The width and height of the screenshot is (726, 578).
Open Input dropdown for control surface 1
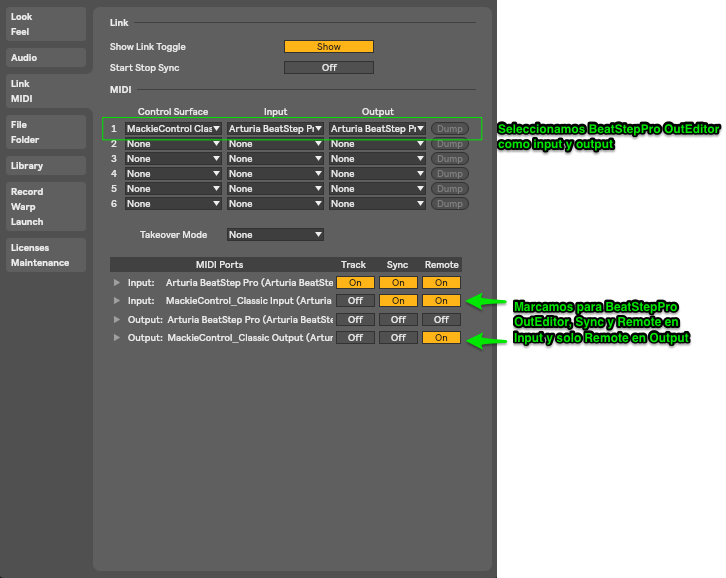pyautogui.click(x=275, y=129)
